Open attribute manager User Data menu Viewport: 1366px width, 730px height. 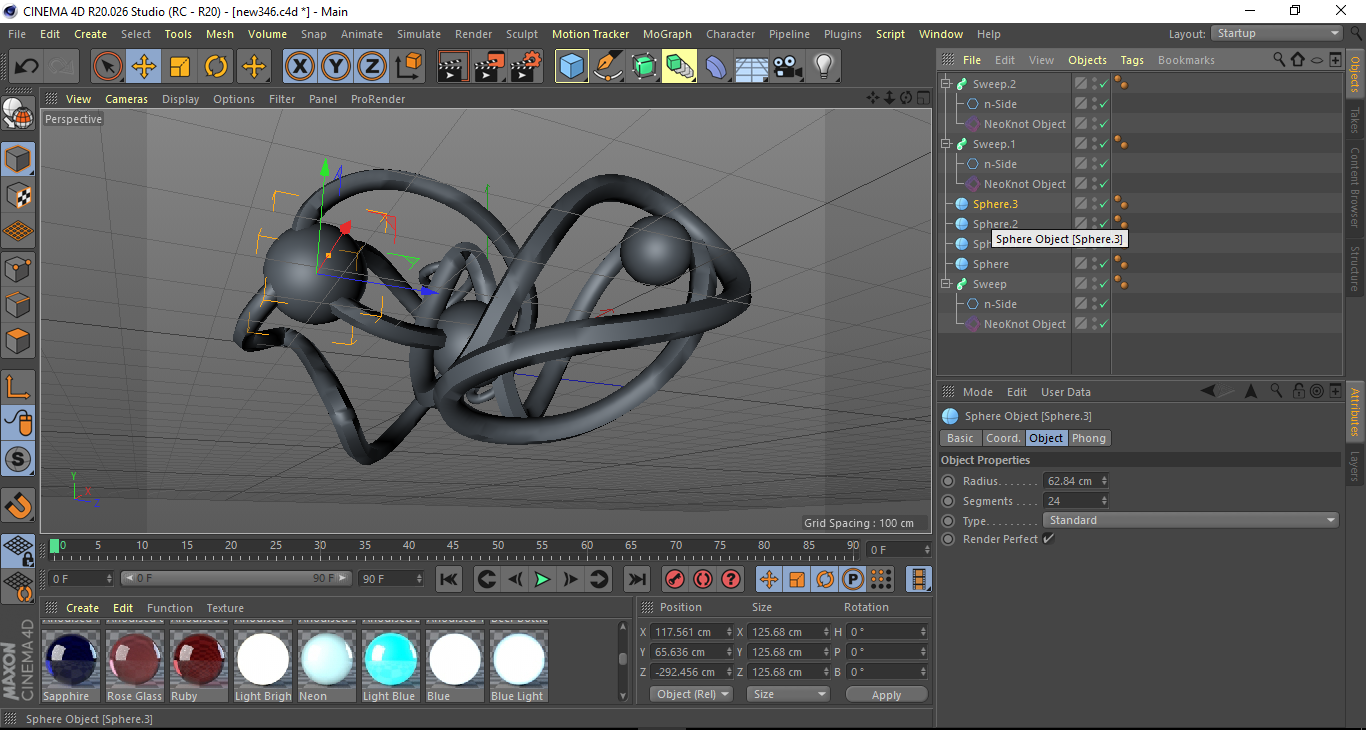[x=1065, y=392]
